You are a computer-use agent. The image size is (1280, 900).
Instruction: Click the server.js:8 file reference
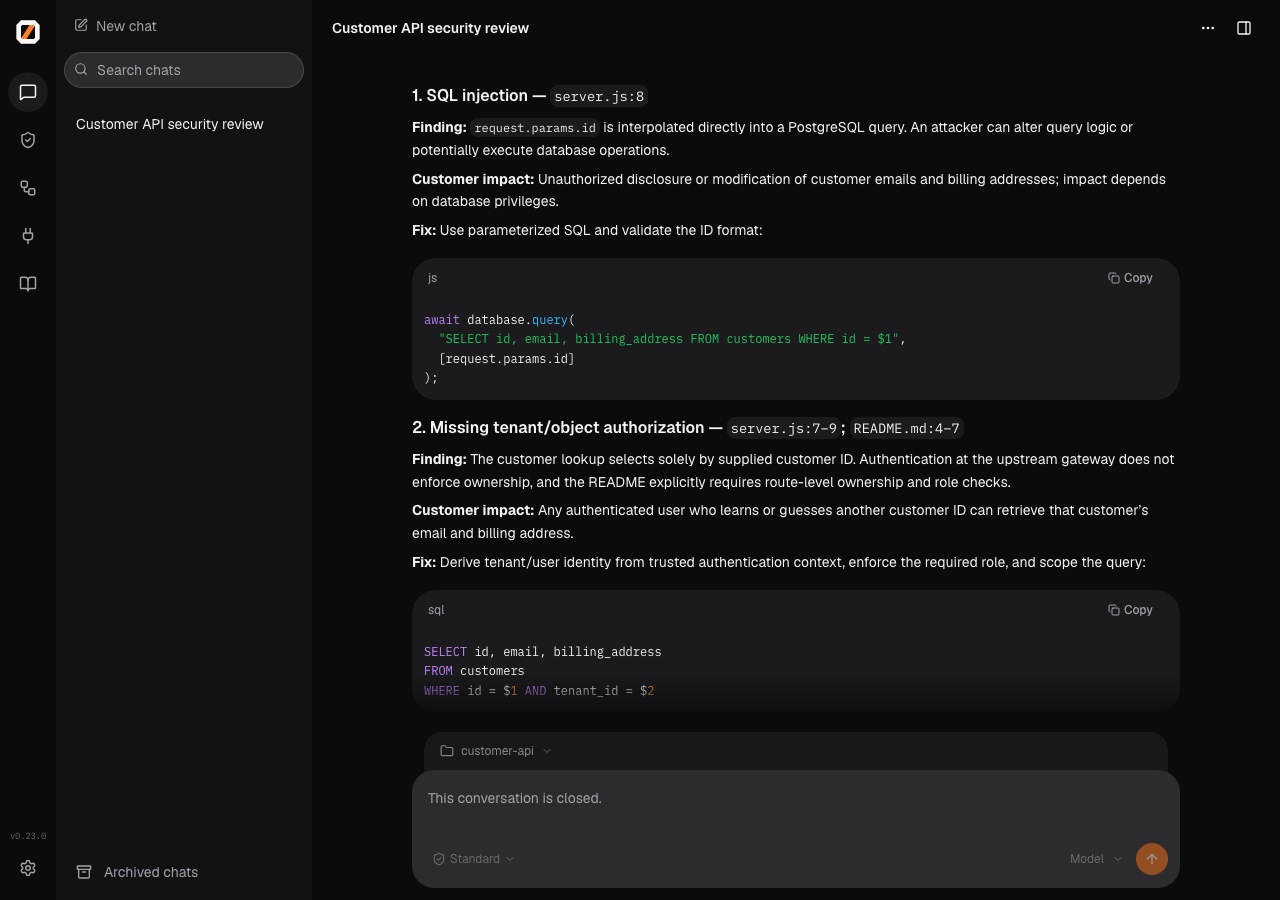[599, 97]
